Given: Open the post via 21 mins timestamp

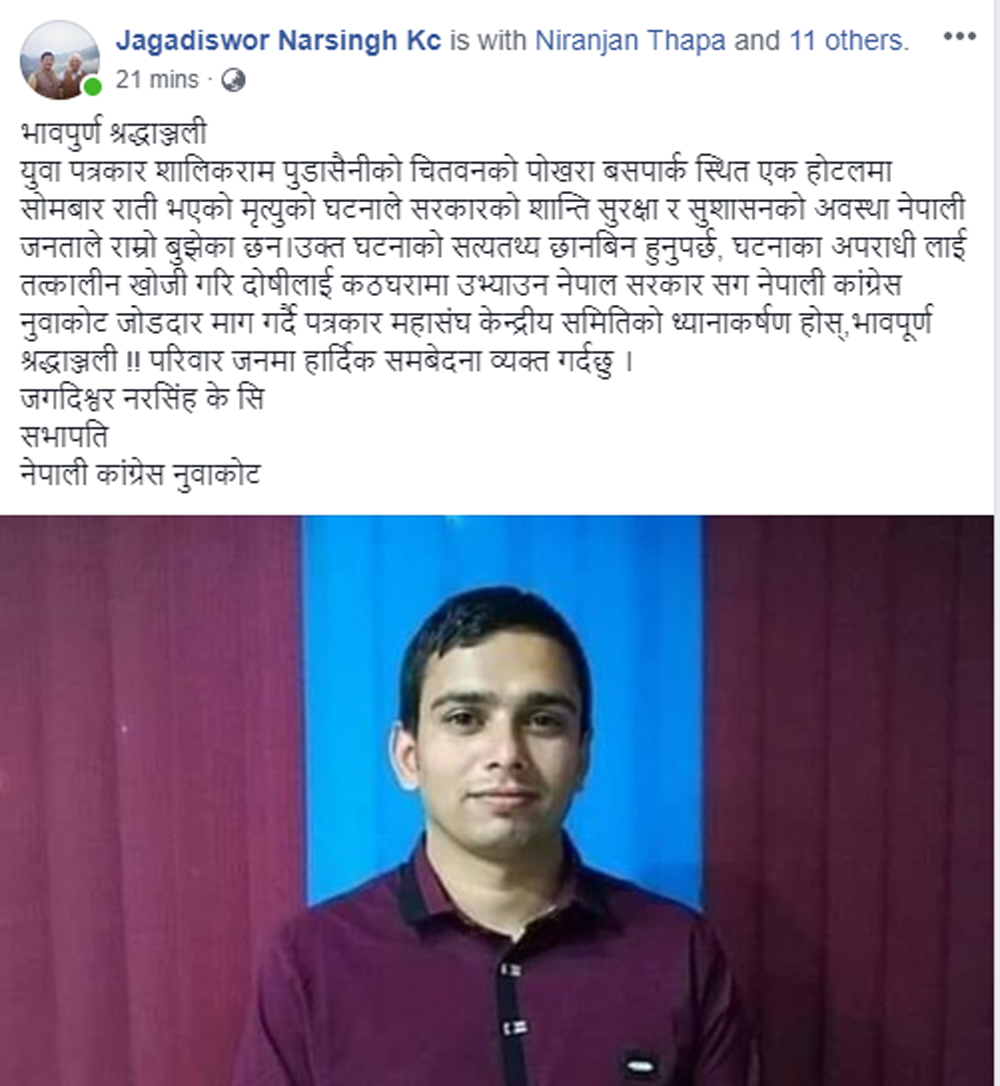Looking at the screenshot, I should coord(157,80).
